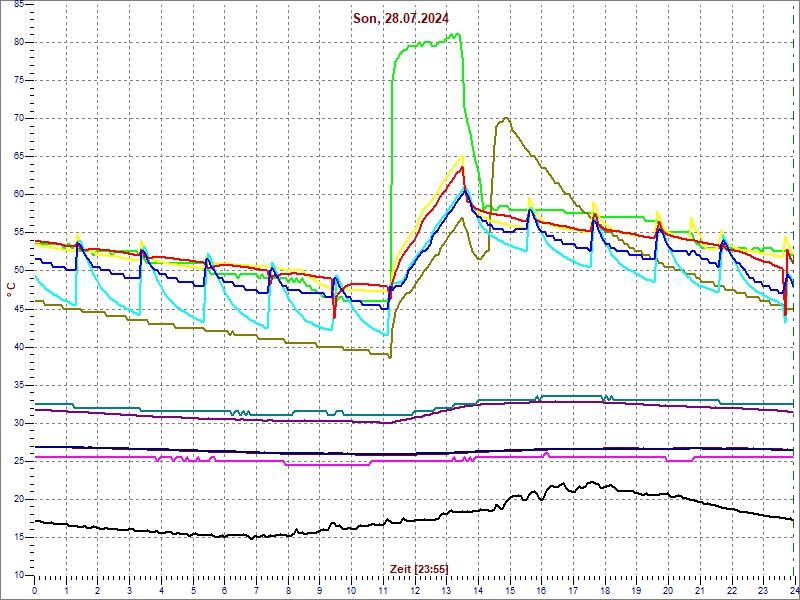This screenshot has height=600, width=800.
Task: Select the hour 6 tick on the x-axis
Action: (224, 591)
